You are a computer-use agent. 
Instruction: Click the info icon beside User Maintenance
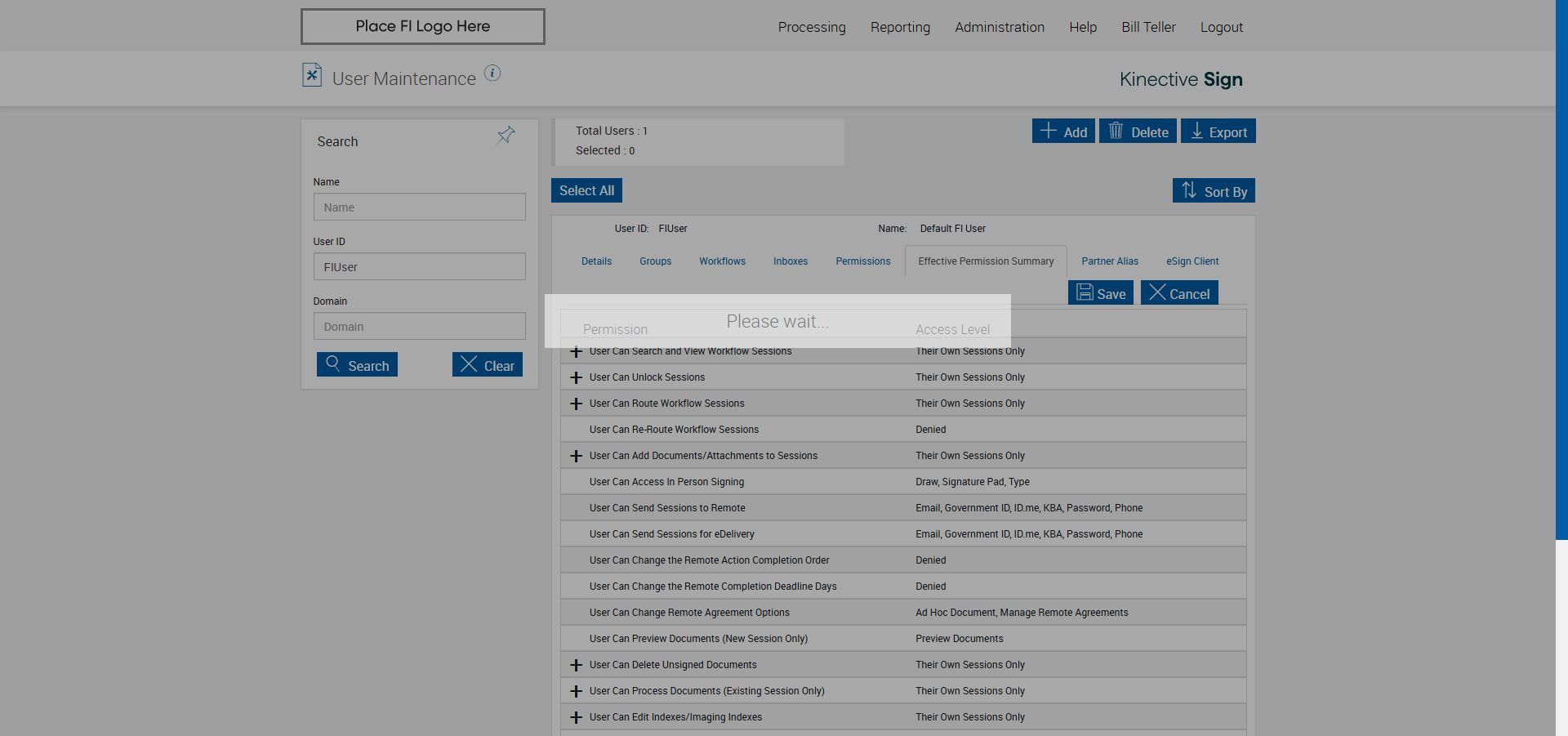click(x=492, y=73)
